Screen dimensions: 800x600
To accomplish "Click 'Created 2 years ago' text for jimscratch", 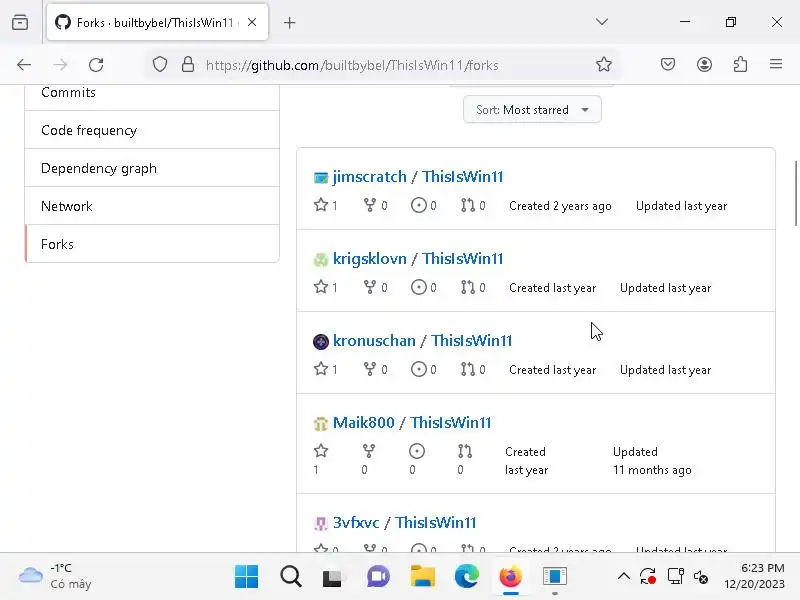I will tap(560, 206).
